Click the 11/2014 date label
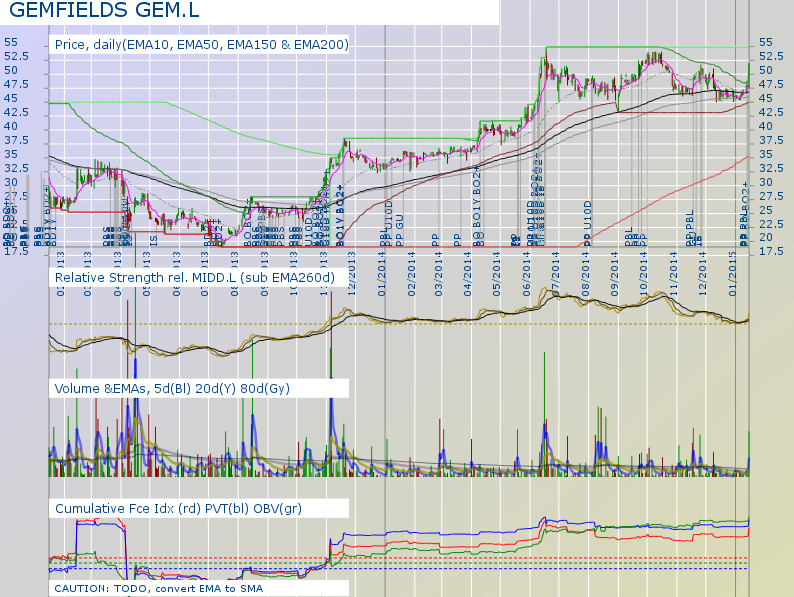The width and height of the screenshot is (794, 597). 673,274
